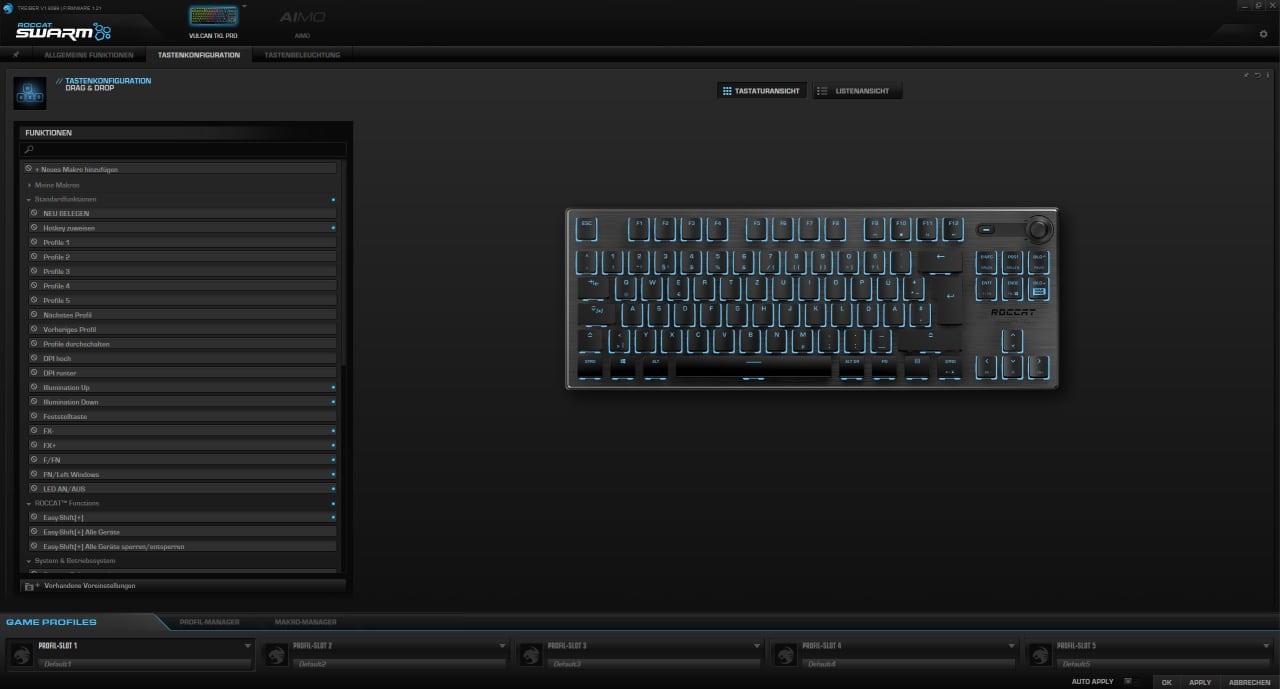The height and width of the screenshot is (689, 1280).
Task: Open the Tastenbeleuchtung tab
Action: tap(302, 55)
